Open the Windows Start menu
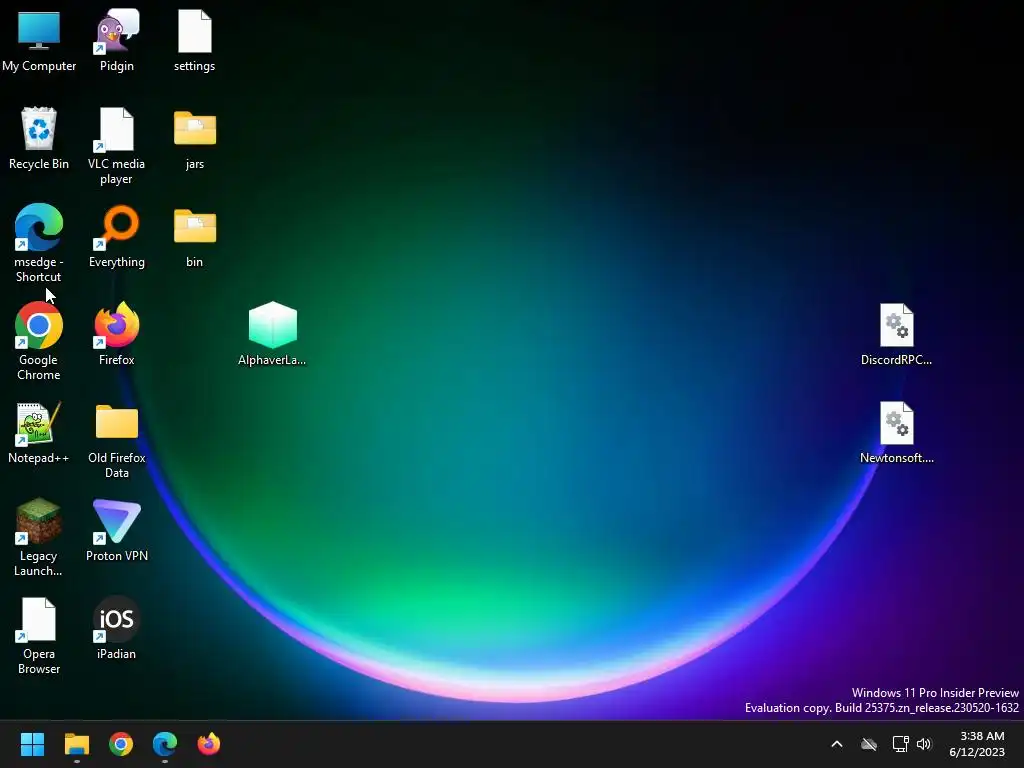This screenshot has width=1024, height=768. point(32,744)
